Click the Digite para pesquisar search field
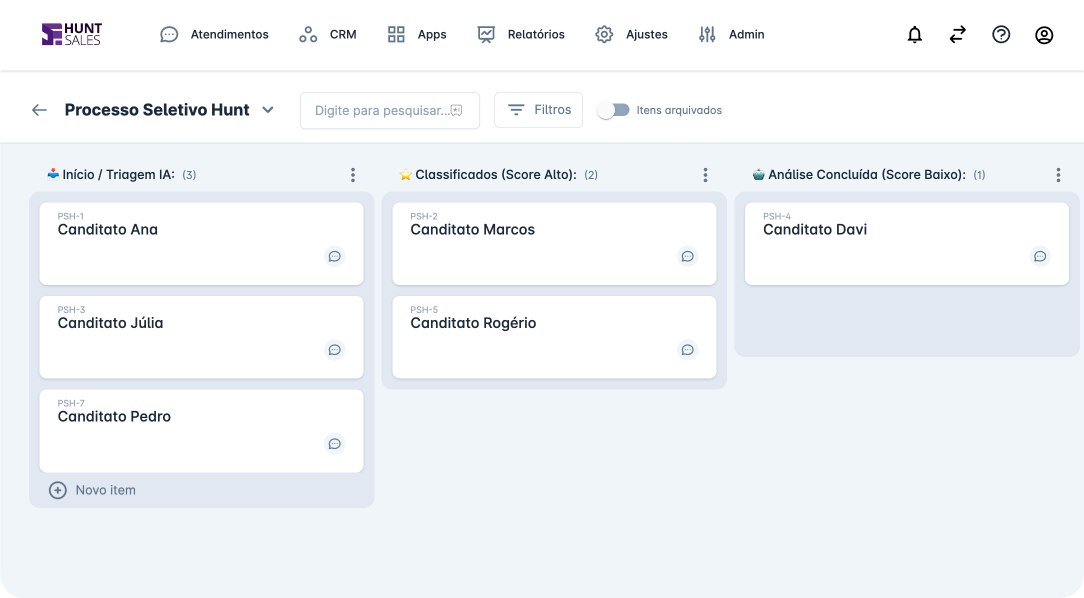1084x598 pixels. click(x=389, y=110)
